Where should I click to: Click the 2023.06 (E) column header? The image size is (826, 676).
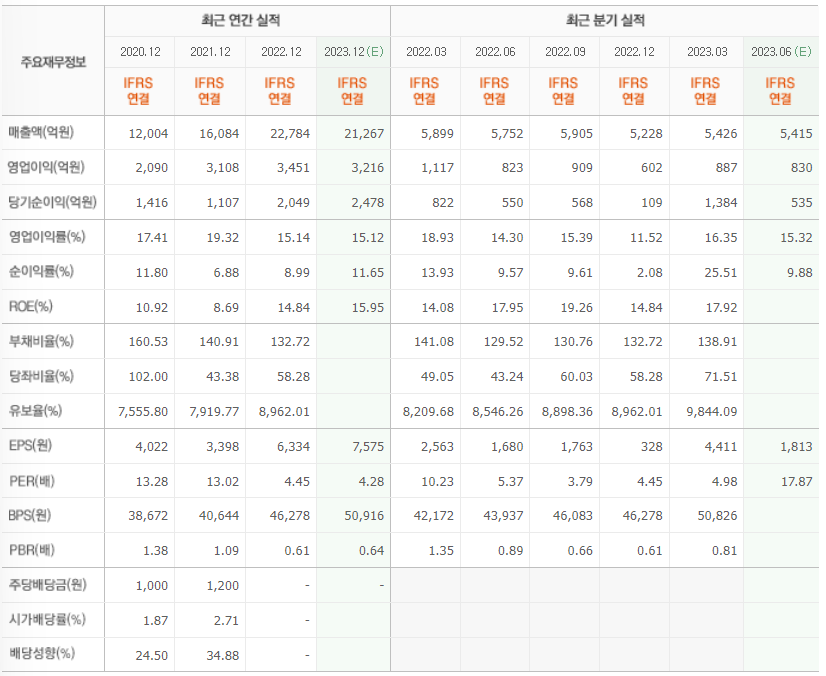click(781, 52)
